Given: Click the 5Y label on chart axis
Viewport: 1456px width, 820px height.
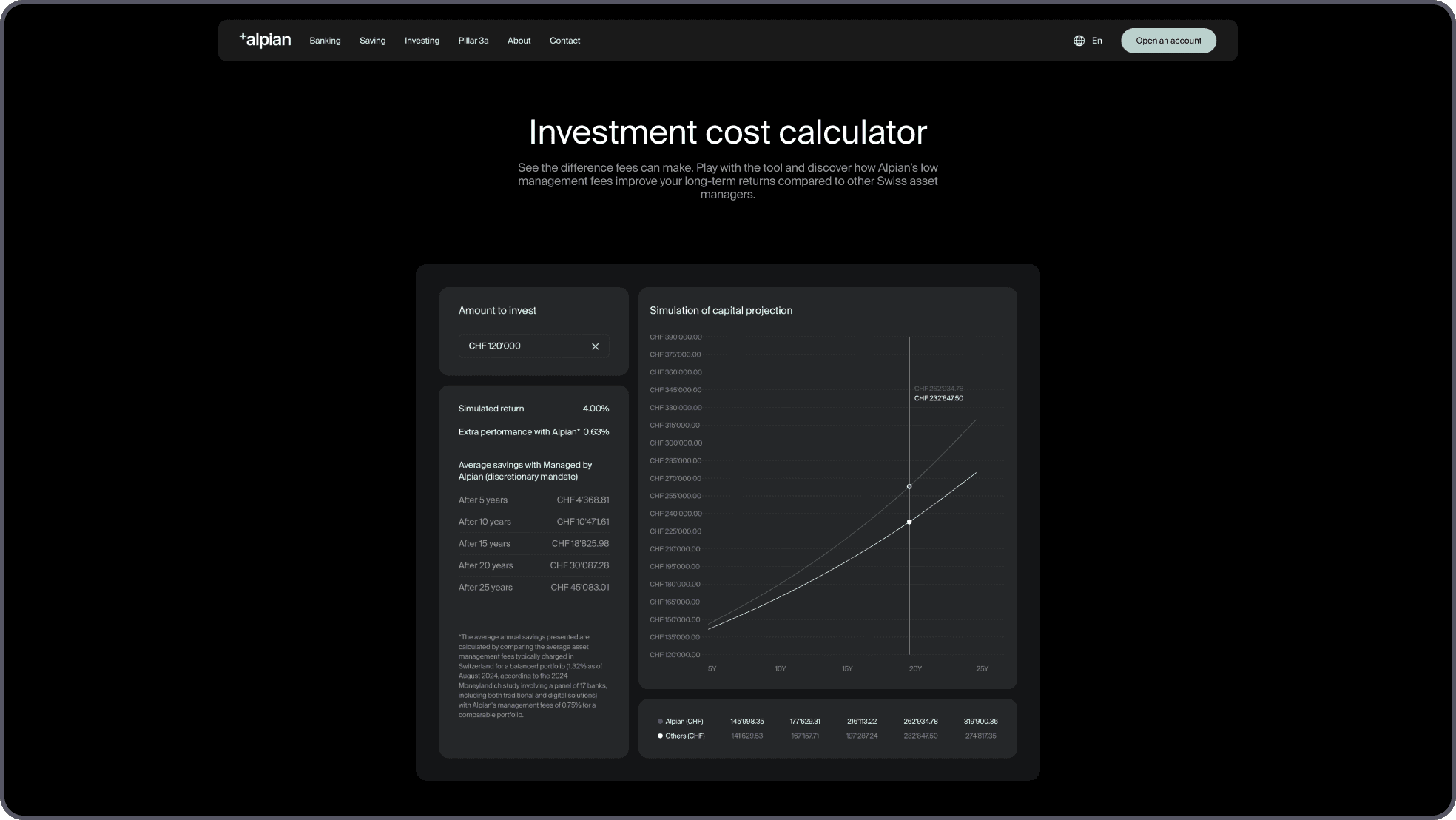Looking at the screenshot, I should coord(712,668).
